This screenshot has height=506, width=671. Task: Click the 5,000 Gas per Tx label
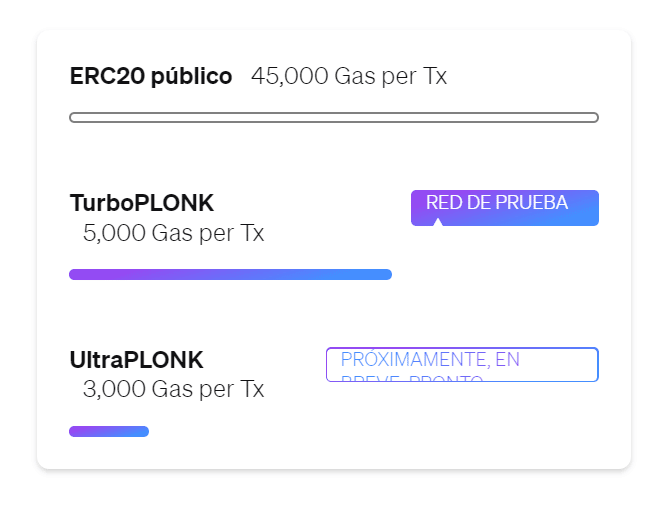point(173,233)
